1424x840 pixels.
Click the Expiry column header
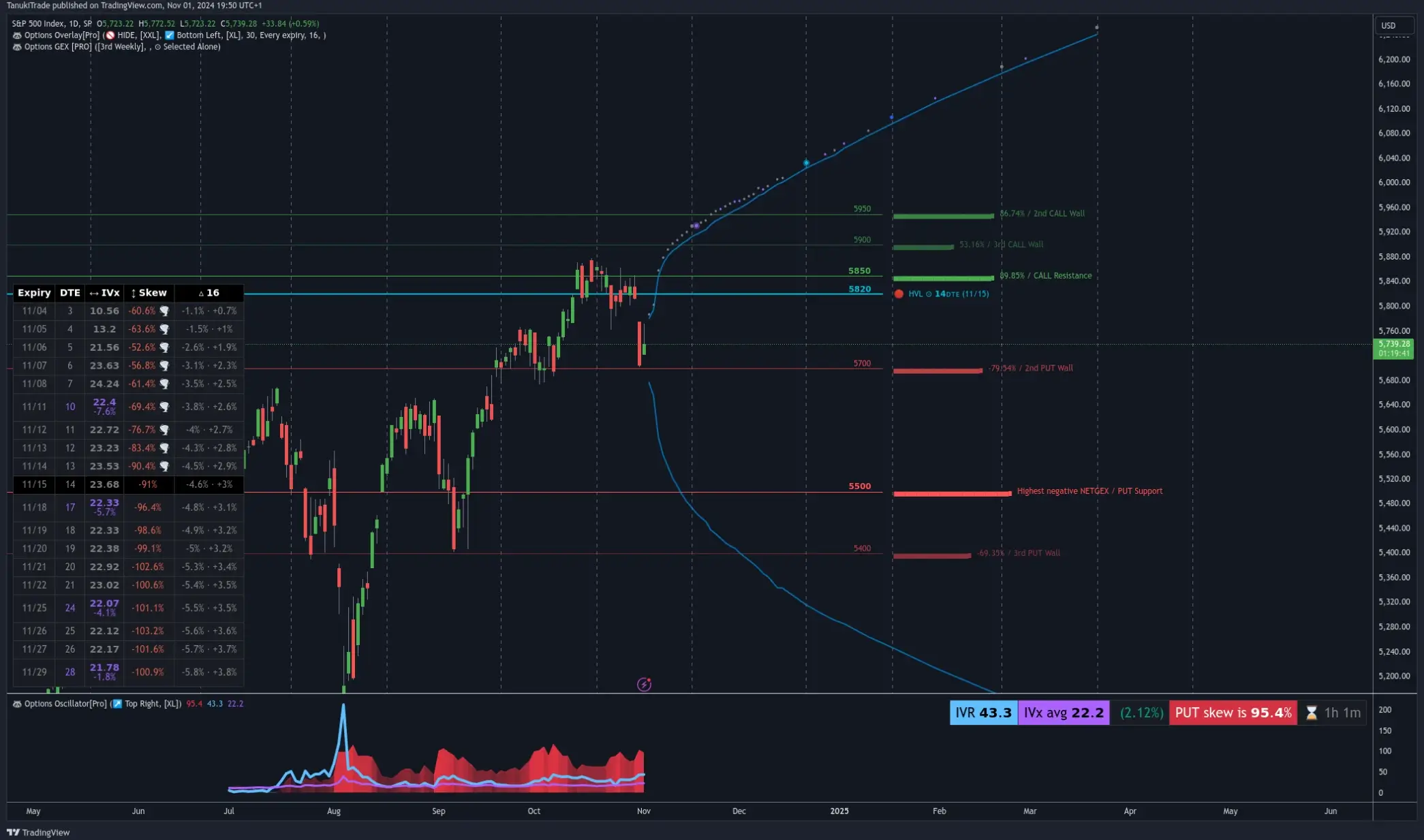34,292
